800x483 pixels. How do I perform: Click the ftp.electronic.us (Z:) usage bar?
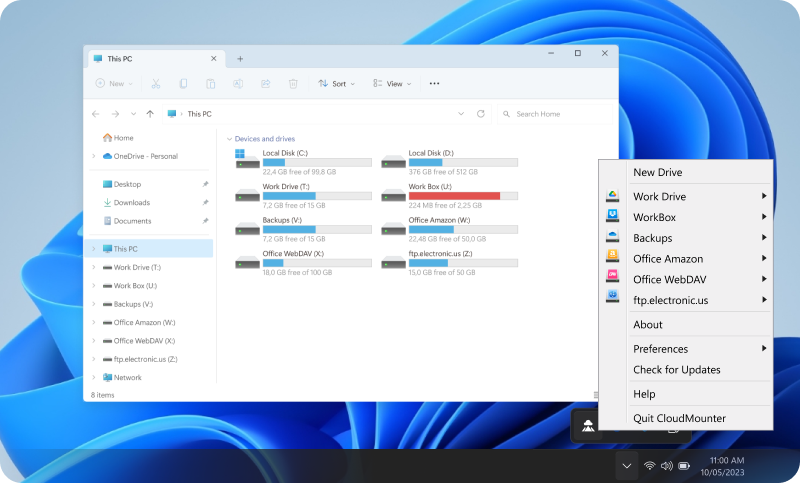(463, 263)
